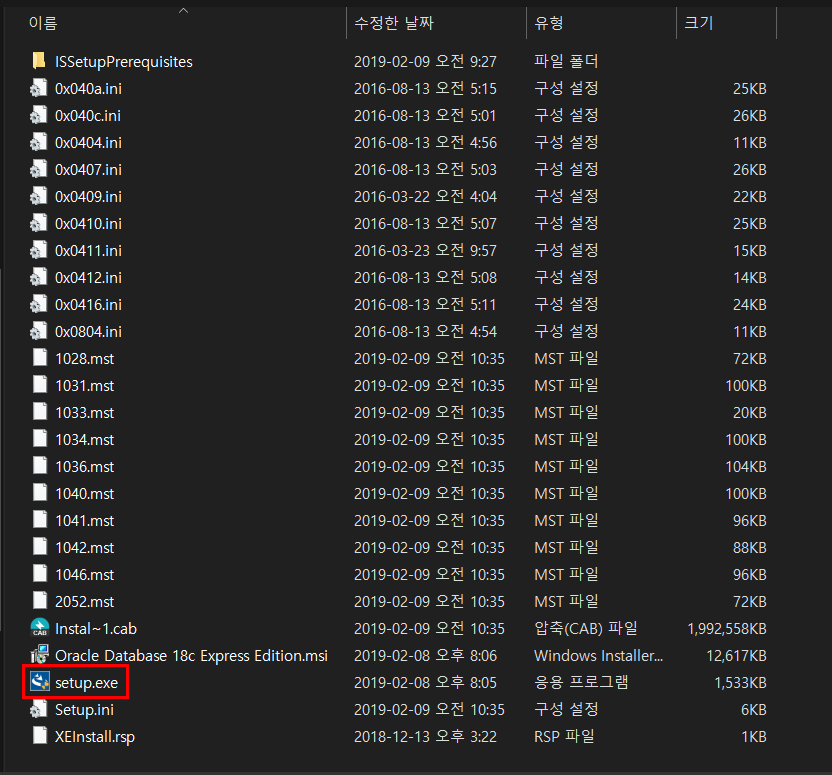832x775 pixels.
Task: Click the 0x040c.ini config file icon
Action: point(39,115)
